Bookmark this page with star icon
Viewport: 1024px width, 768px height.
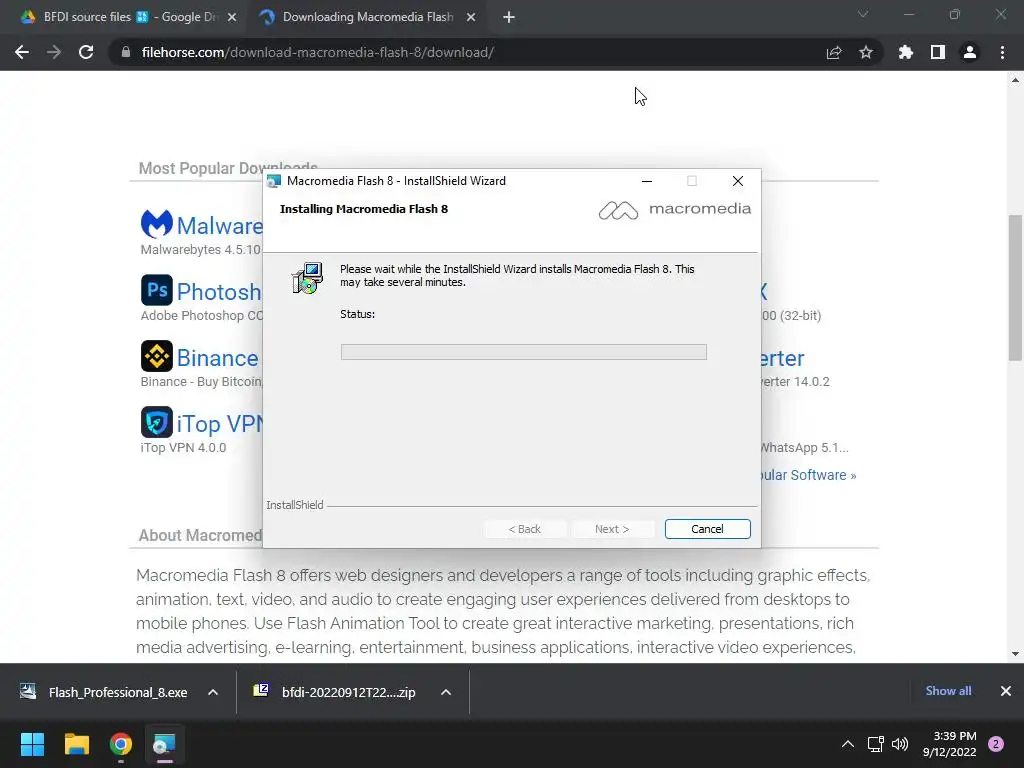click(x=866, y=52)
